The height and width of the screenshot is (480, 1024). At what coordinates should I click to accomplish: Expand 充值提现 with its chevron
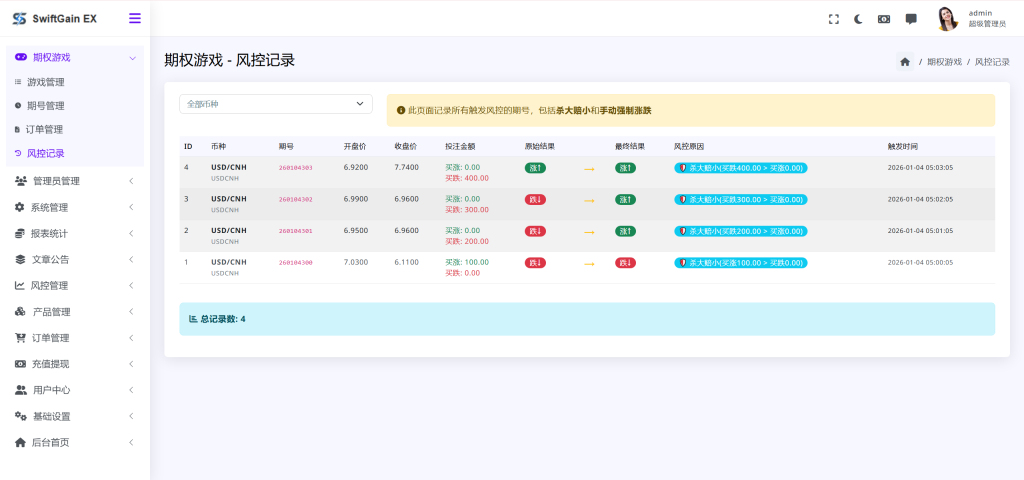tap(131, 364)
